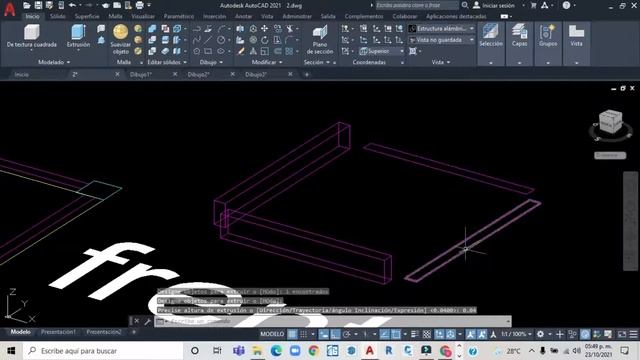Click the command line customize wrench icon
The width and height of the screenshot is (640, 360).
[x=147, y=321]
